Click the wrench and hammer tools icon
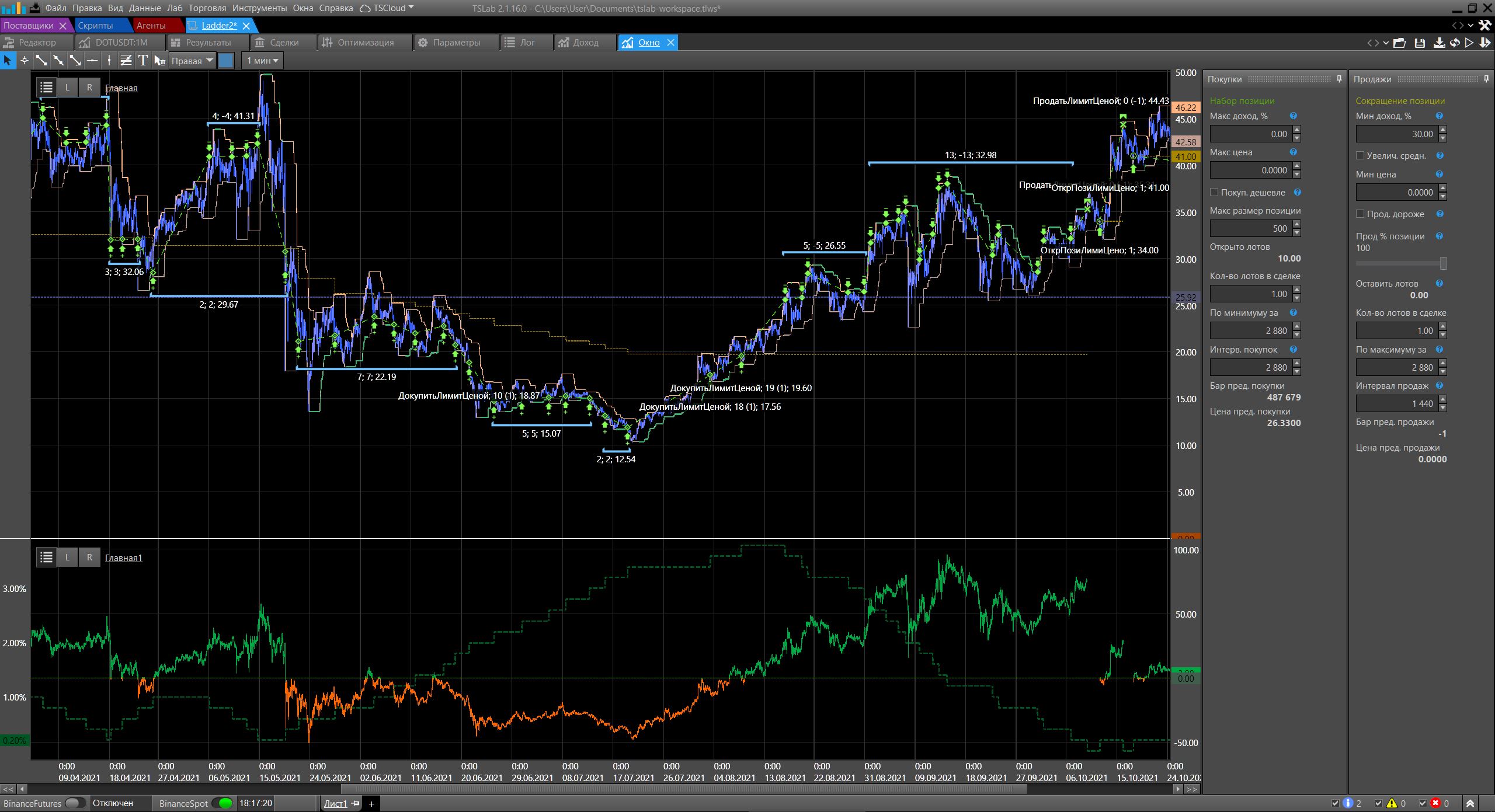The height and width of the screenshot is (812, 1495). pos(1484,25)
